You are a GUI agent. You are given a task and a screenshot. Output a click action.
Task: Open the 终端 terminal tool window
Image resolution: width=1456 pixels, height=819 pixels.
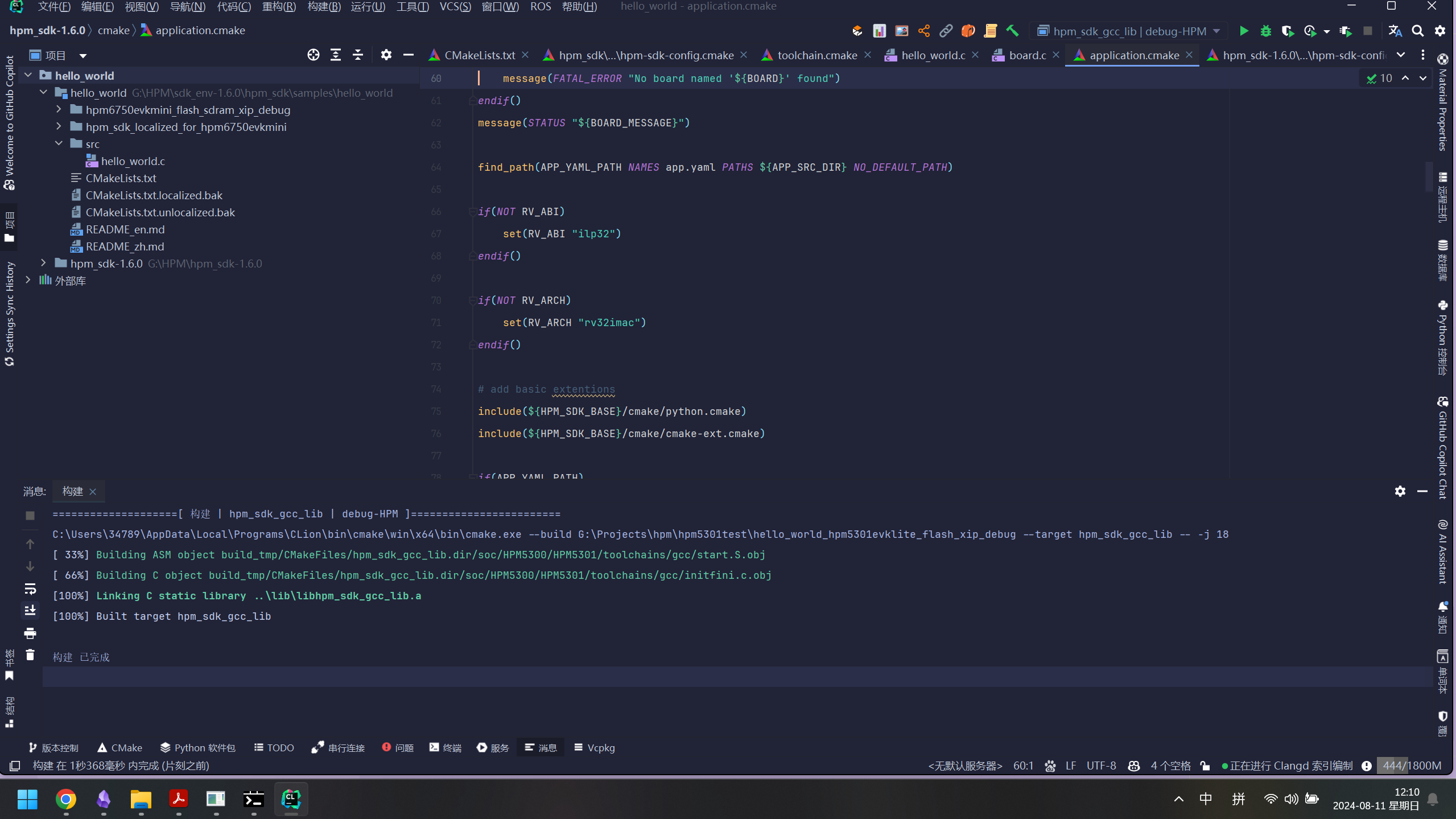(x=446, y=748)
